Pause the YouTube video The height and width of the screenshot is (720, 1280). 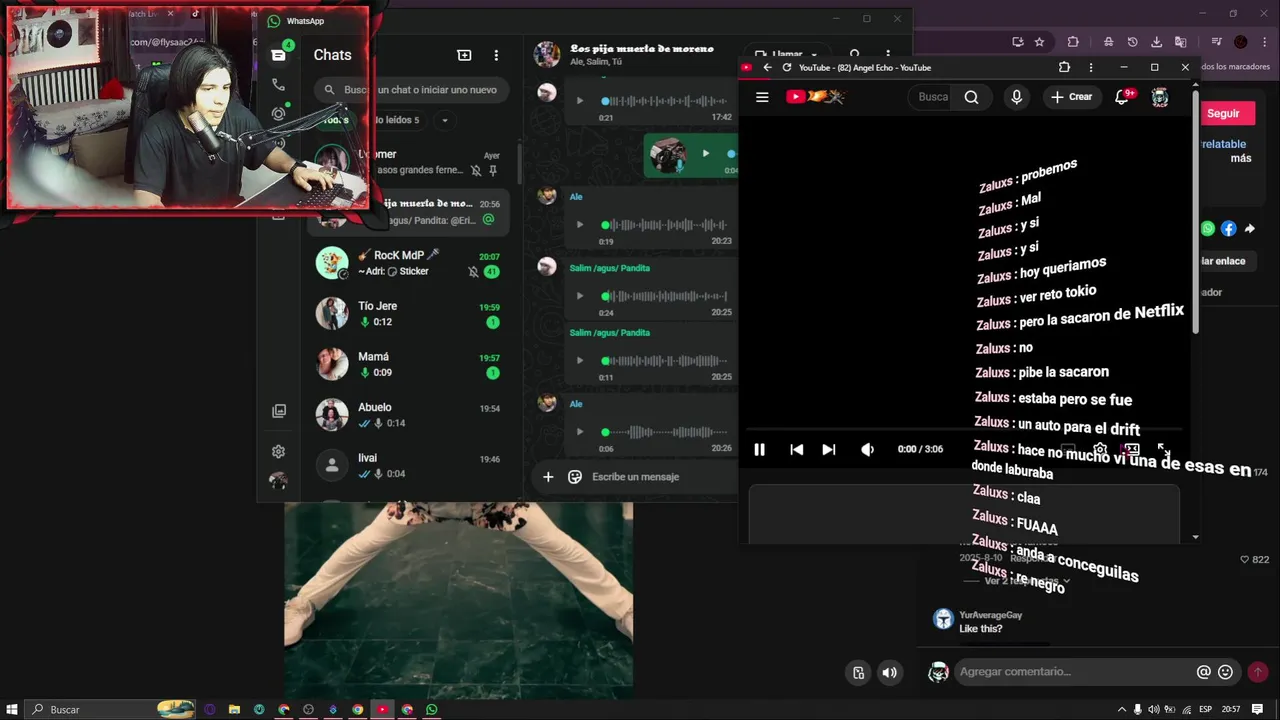(759, 450)
